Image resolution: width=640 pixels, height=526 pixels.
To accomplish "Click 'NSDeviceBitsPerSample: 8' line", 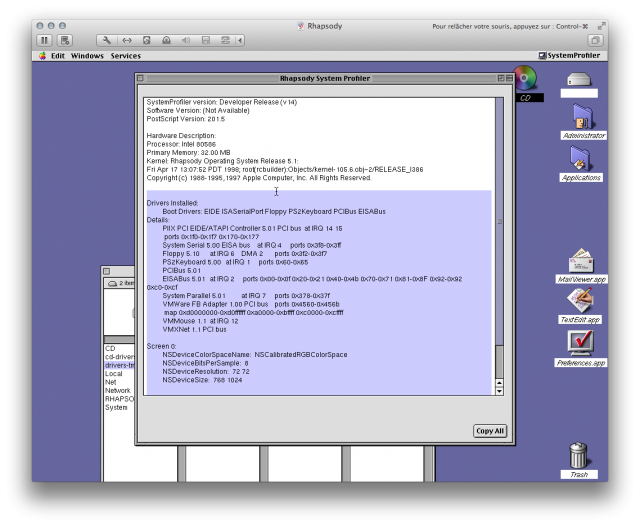I will click(x=205, y=363).
